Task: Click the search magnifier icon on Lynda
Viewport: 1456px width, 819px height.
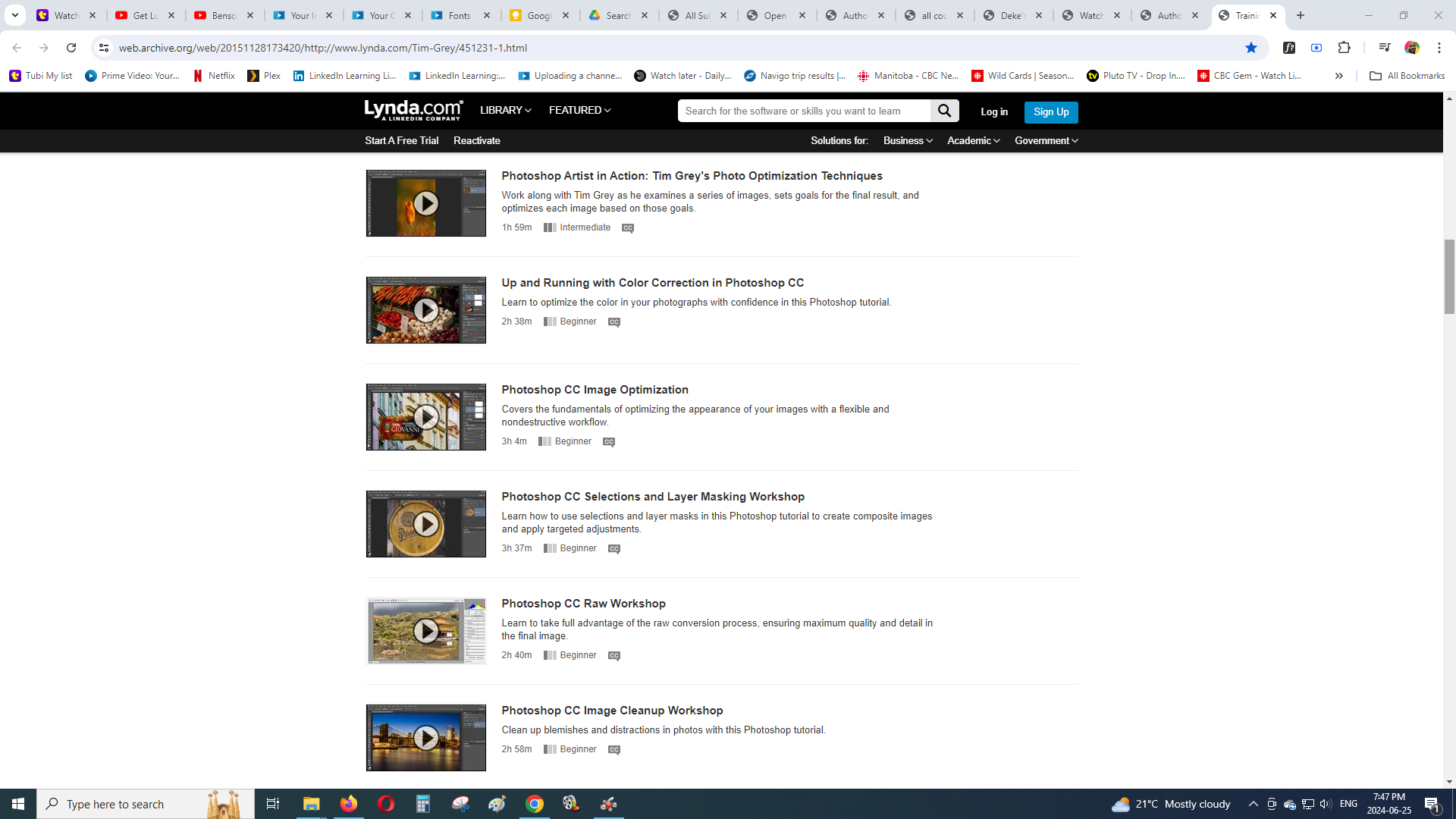Action: click(944, 111)
